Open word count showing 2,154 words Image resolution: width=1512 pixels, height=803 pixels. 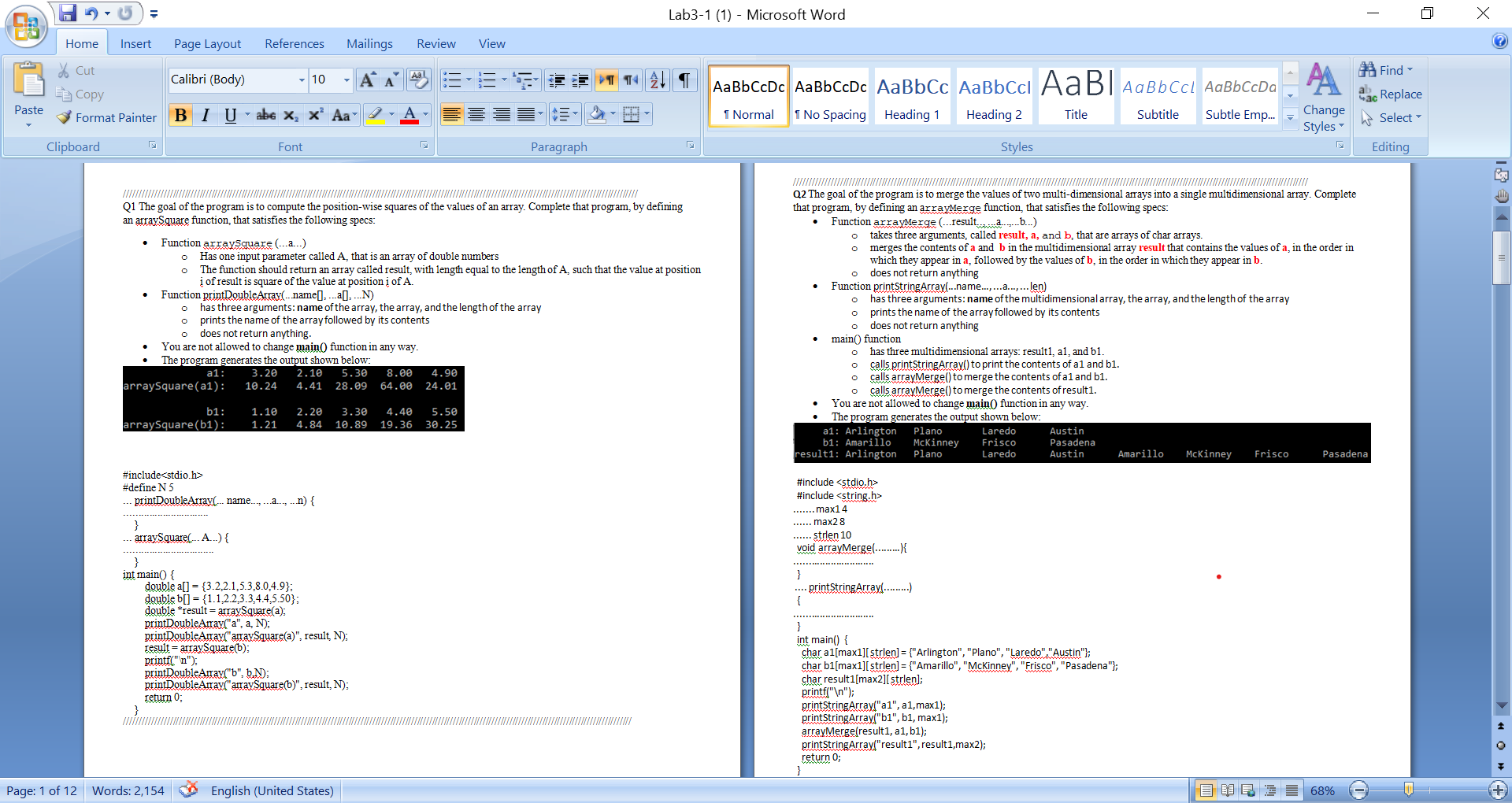click(x=128, y=790)
